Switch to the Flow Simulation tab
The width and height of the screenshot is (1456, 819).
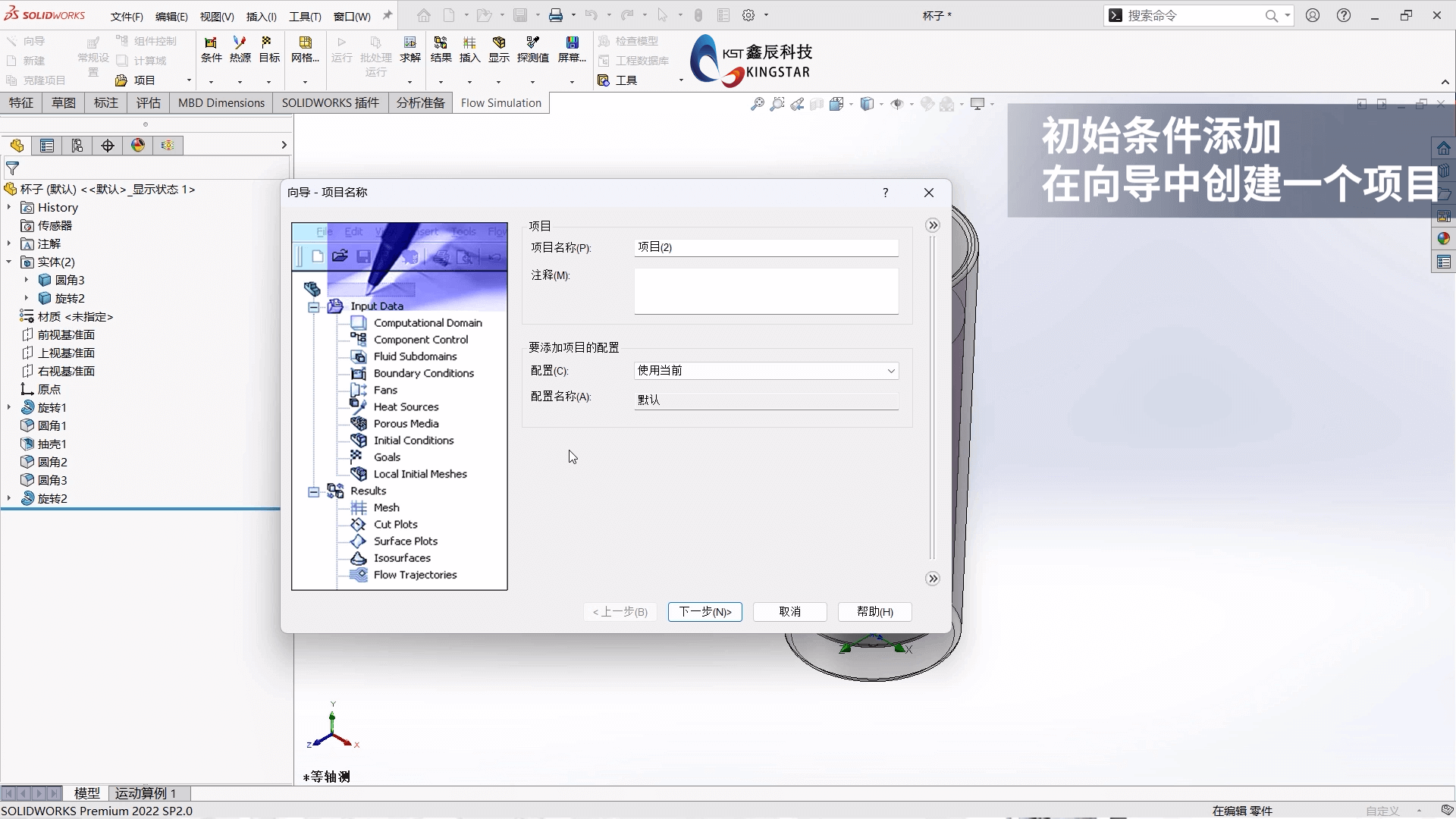[x=500, y=102]
